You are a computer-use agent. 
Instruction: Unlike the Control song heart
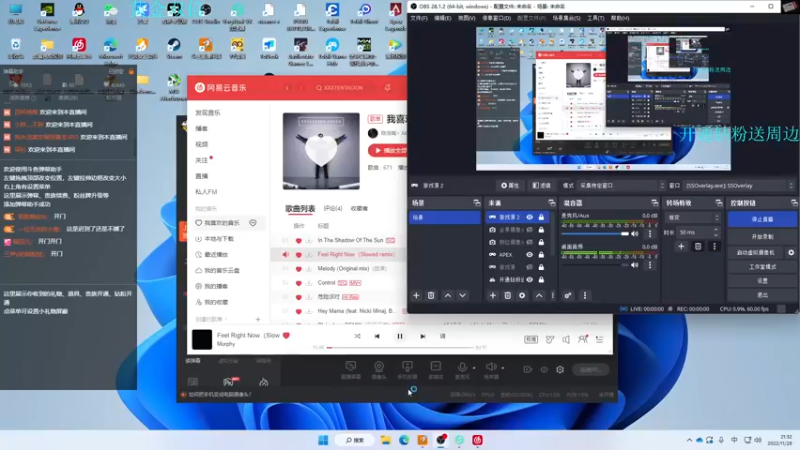(298, 283)
